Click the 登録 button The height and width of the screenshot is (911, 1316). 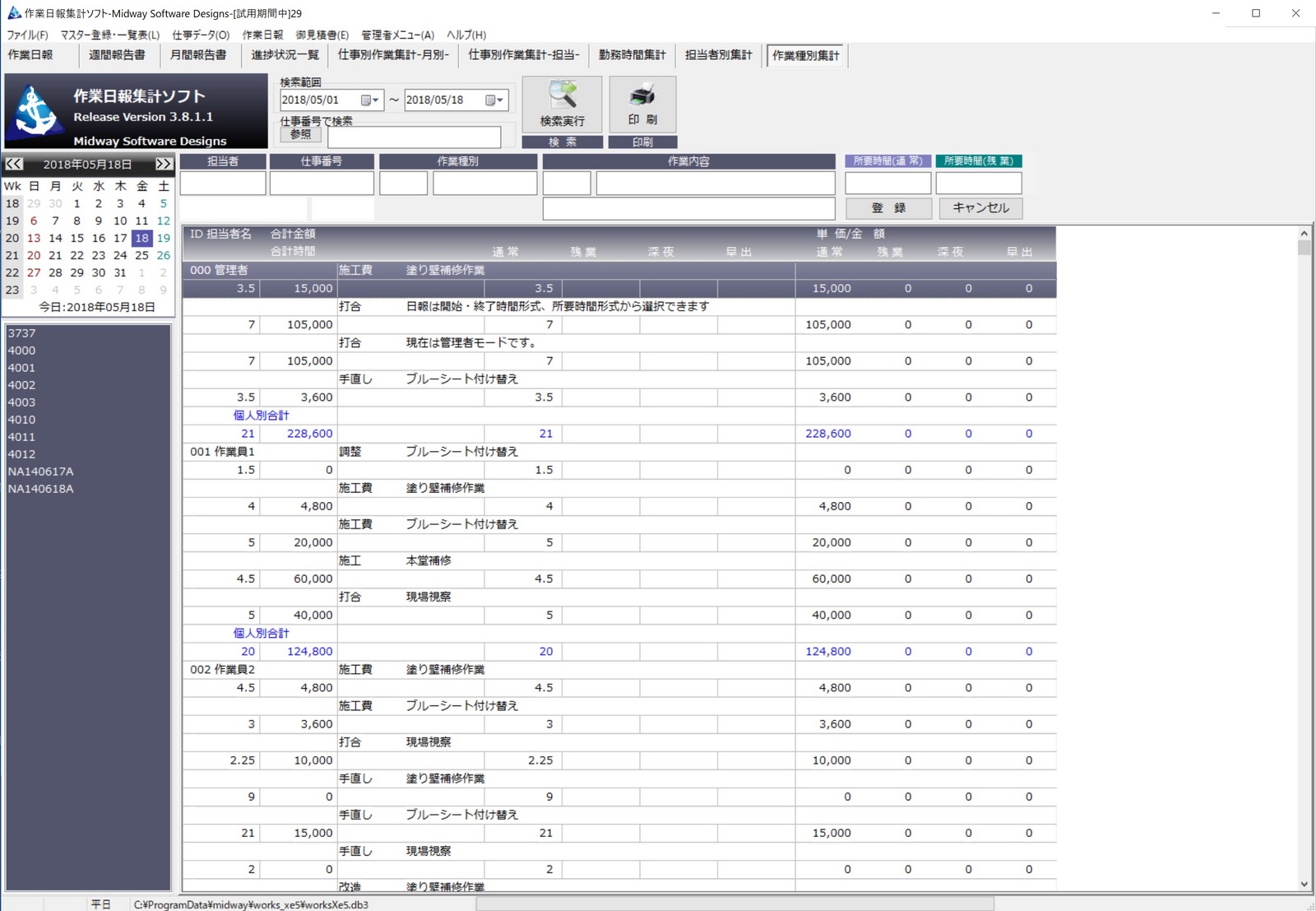coord(888,208)
